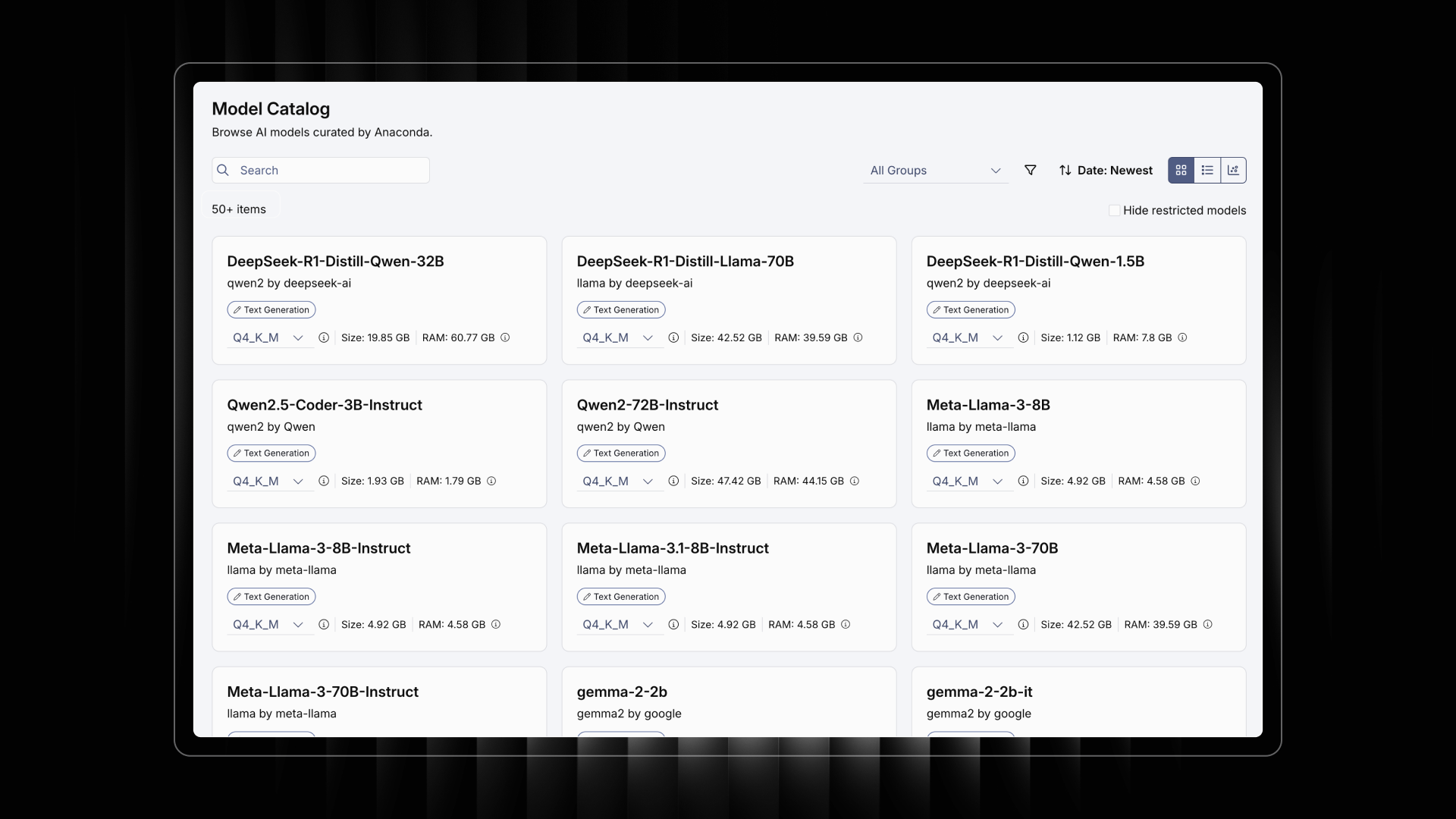Show RAM info for DeepSeek-R1-Distill-Qwen-1.5B

[1182, 337]
